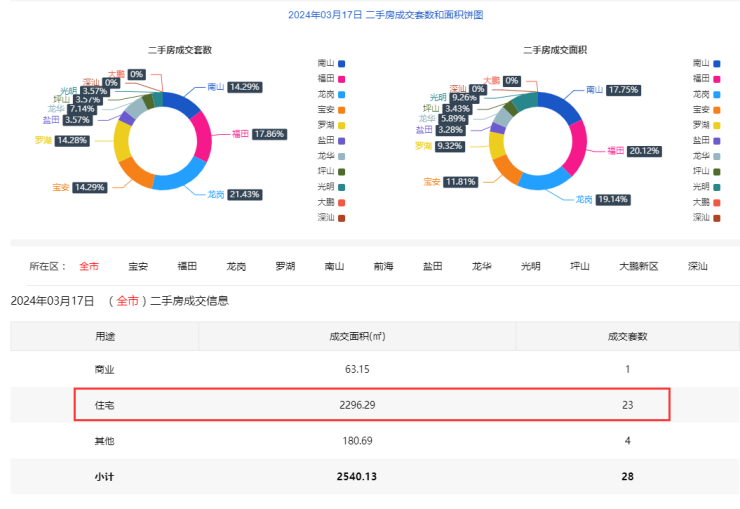
Task: Open the 大鹏新区 district tab
Action: (638, 267)
